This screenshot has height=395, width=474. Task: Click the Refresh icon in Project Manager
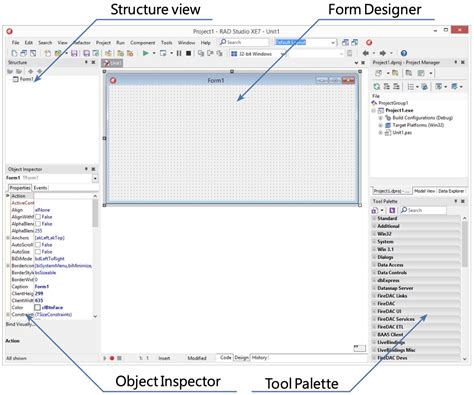click(x=376, y=87)
